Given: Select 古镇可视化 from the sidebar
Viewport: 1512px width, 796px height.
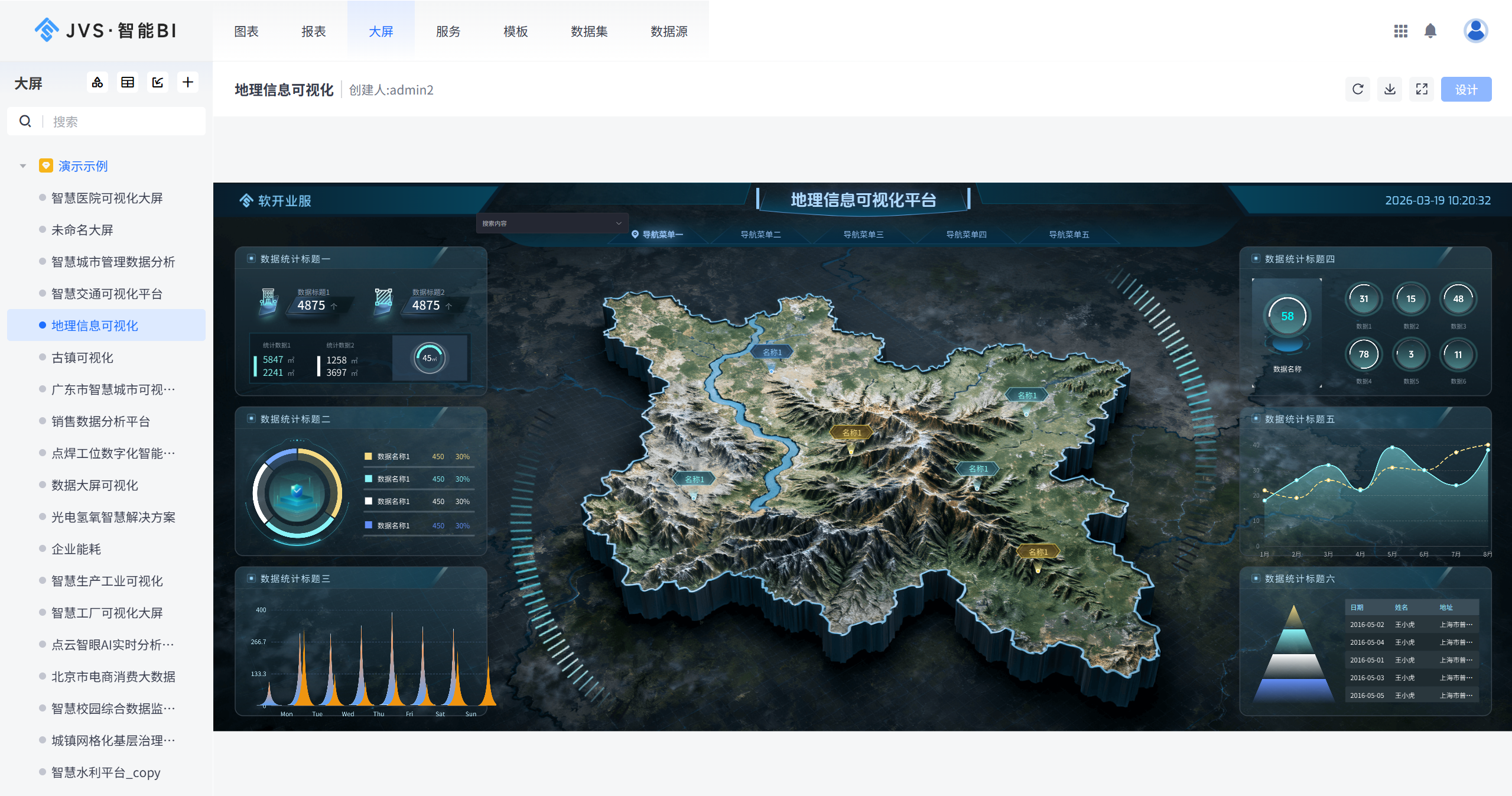Looking at the screenshot, I should point(82,358).
